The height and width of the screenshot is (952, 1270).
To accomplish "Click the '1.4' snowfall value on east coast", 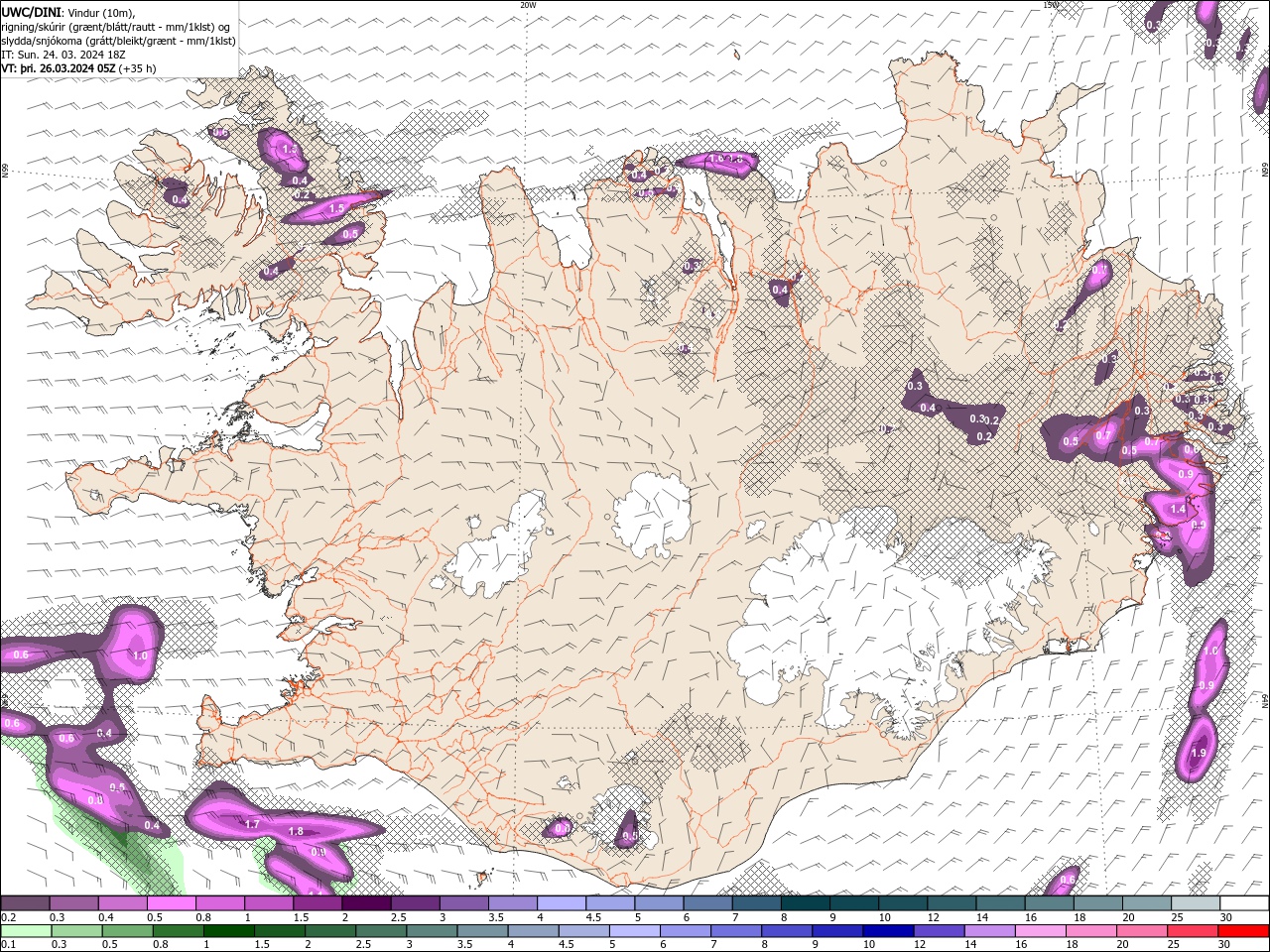I will tap(1178, 509).
